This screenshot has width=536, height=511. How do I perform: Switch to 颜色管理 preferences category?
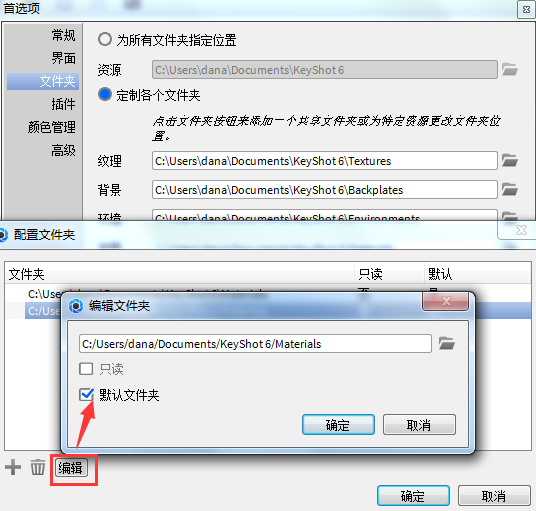(x=52, y=127)
